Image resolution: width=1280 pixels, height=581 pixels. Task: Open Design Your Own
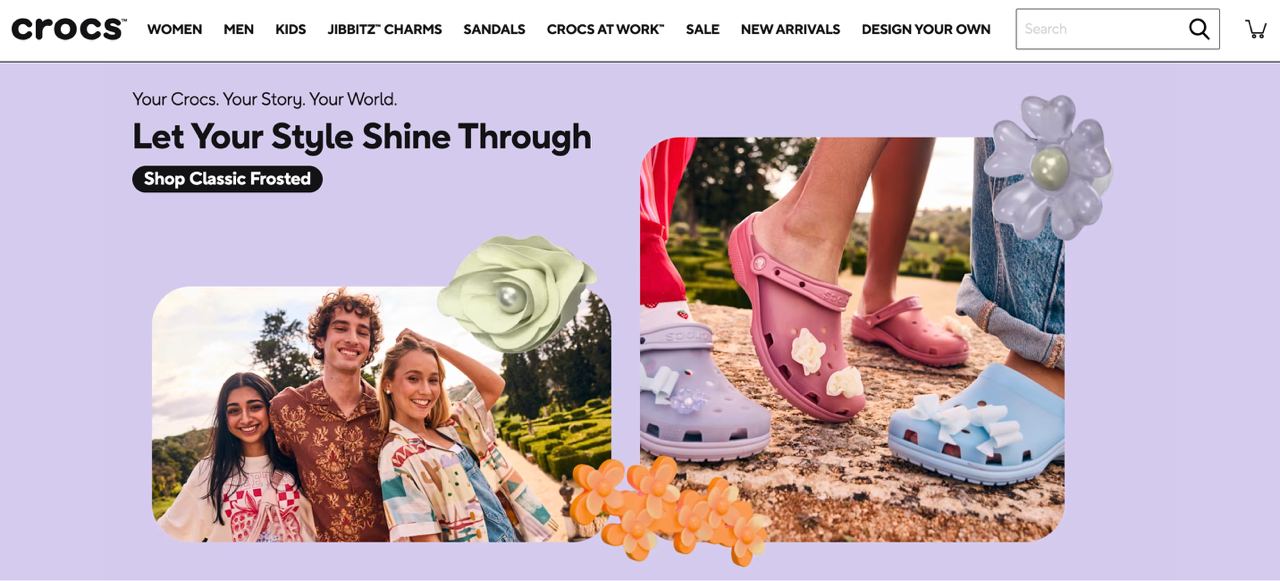tap(926, 29)
